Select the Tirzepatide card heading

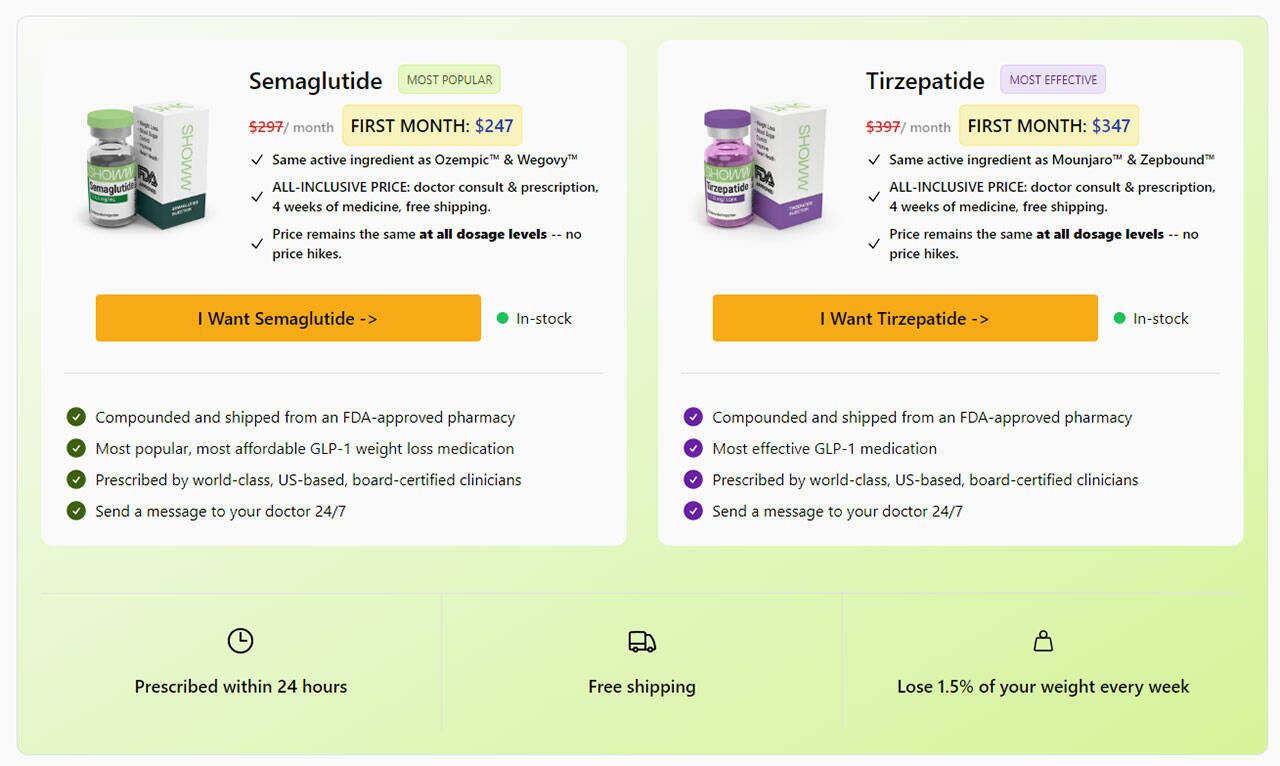(925, 81)
